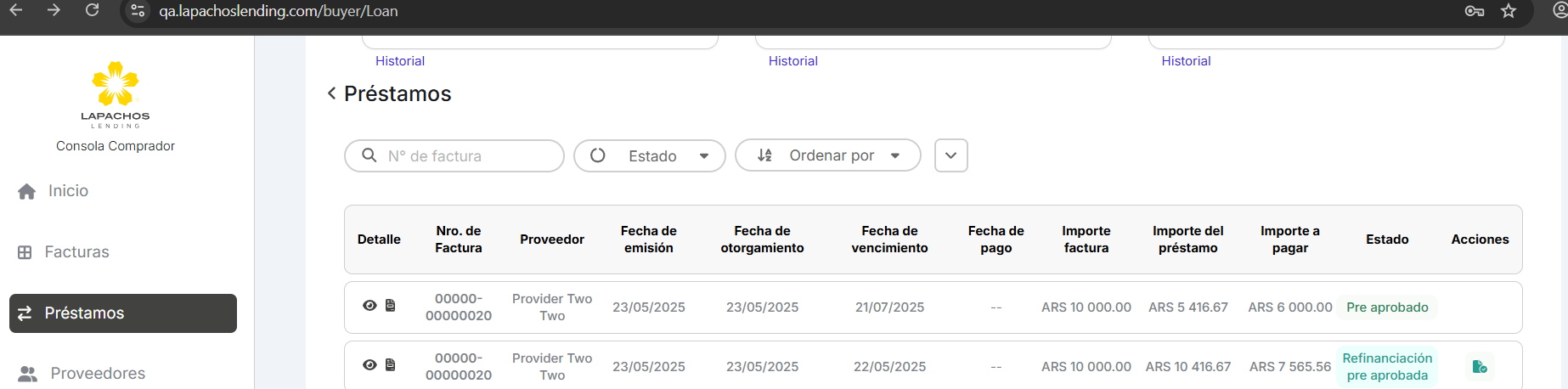This screenshot has height=389, width=1568.
Task: Open the Estado filter dropdown
Action: point(650,156)
